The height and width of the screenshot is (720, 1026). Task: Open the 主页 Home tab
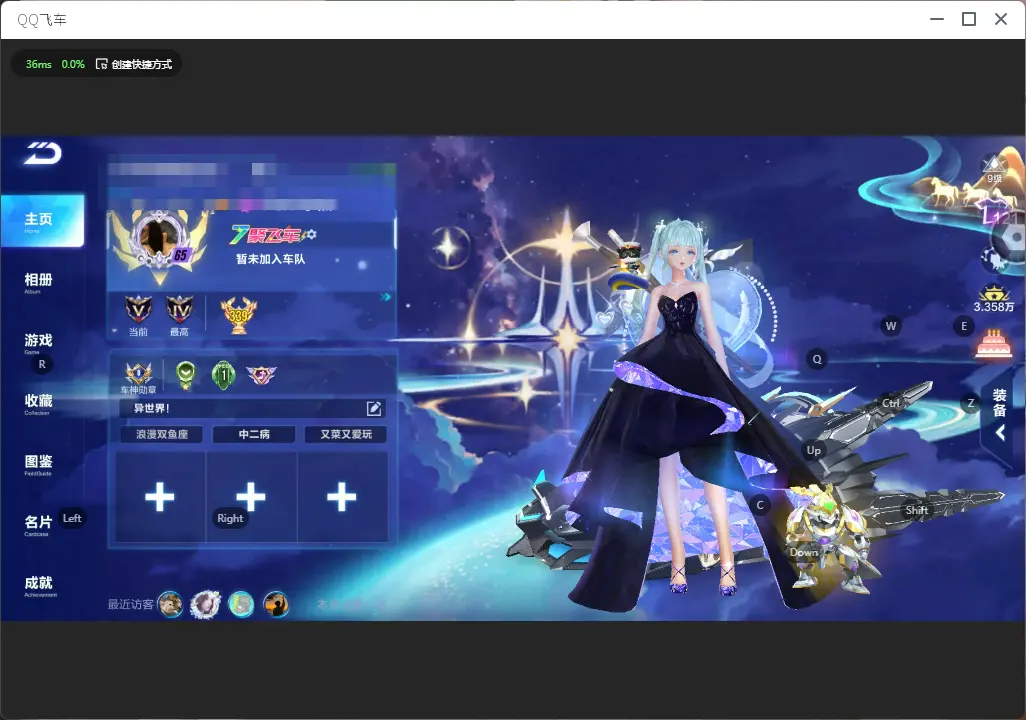click(42, 221)
